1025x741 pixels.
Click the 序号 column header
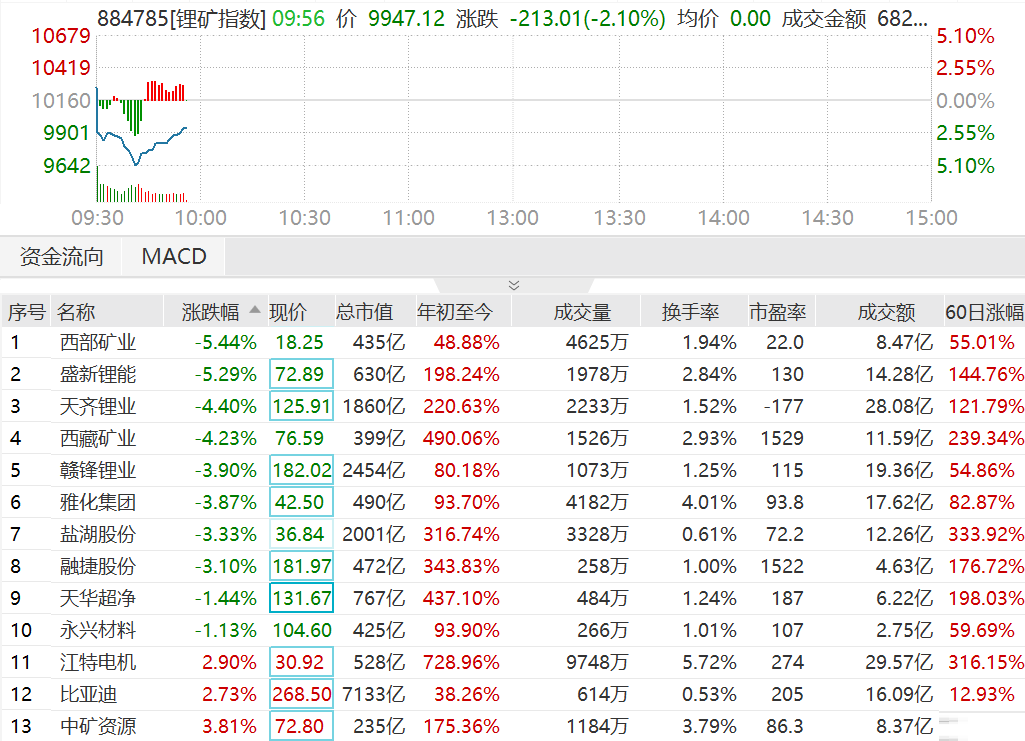tap(27, 312)
